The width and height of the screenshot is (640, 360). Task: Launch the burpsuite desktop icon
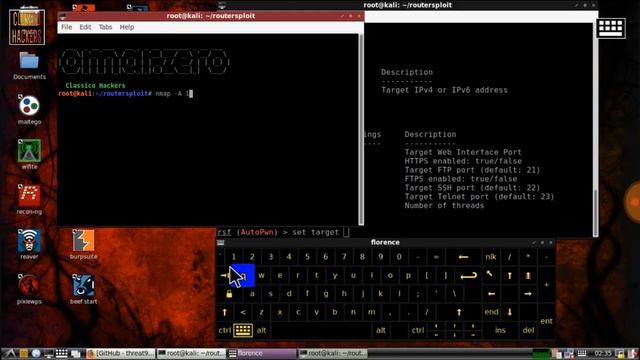click(83, 244)
